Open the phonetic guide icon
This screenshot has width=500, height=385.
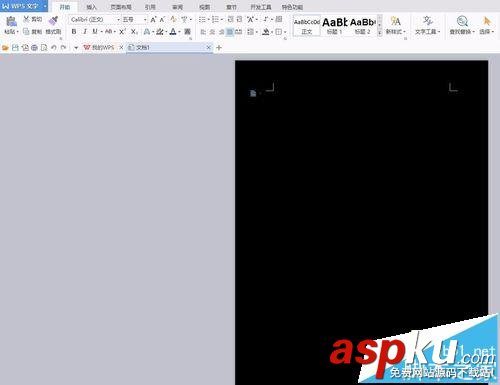tap(184, 20)
